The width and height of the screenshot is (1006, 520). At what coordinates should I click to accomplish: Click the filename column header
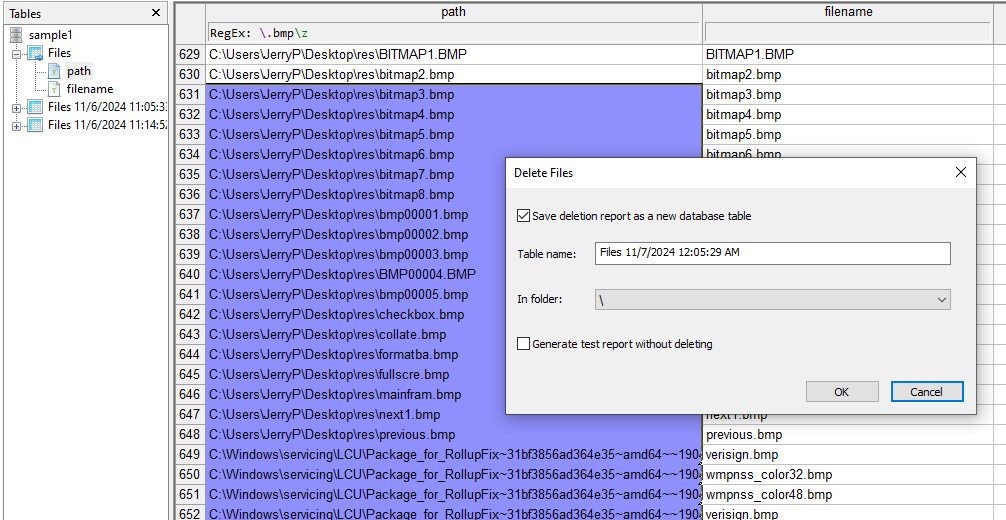[852, 12]
